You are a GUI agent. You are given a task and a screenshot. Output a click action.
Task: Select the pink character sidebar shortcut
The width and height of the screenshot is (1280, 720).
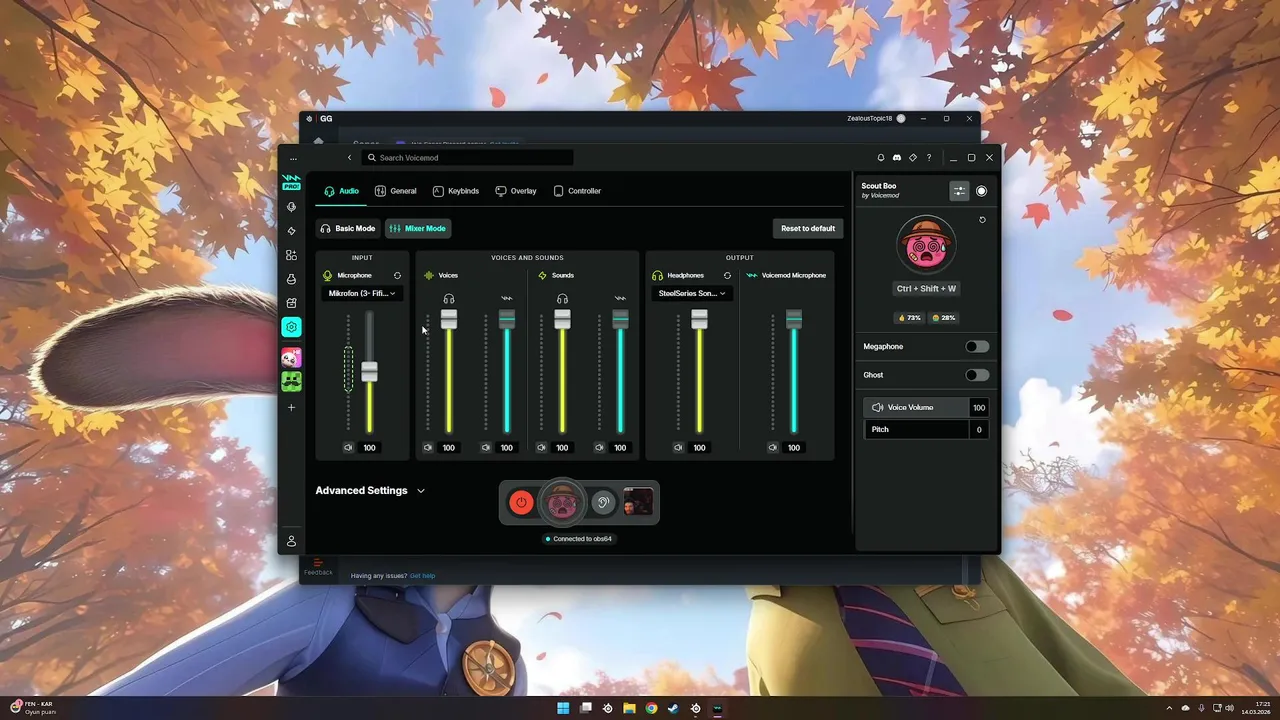291,357
